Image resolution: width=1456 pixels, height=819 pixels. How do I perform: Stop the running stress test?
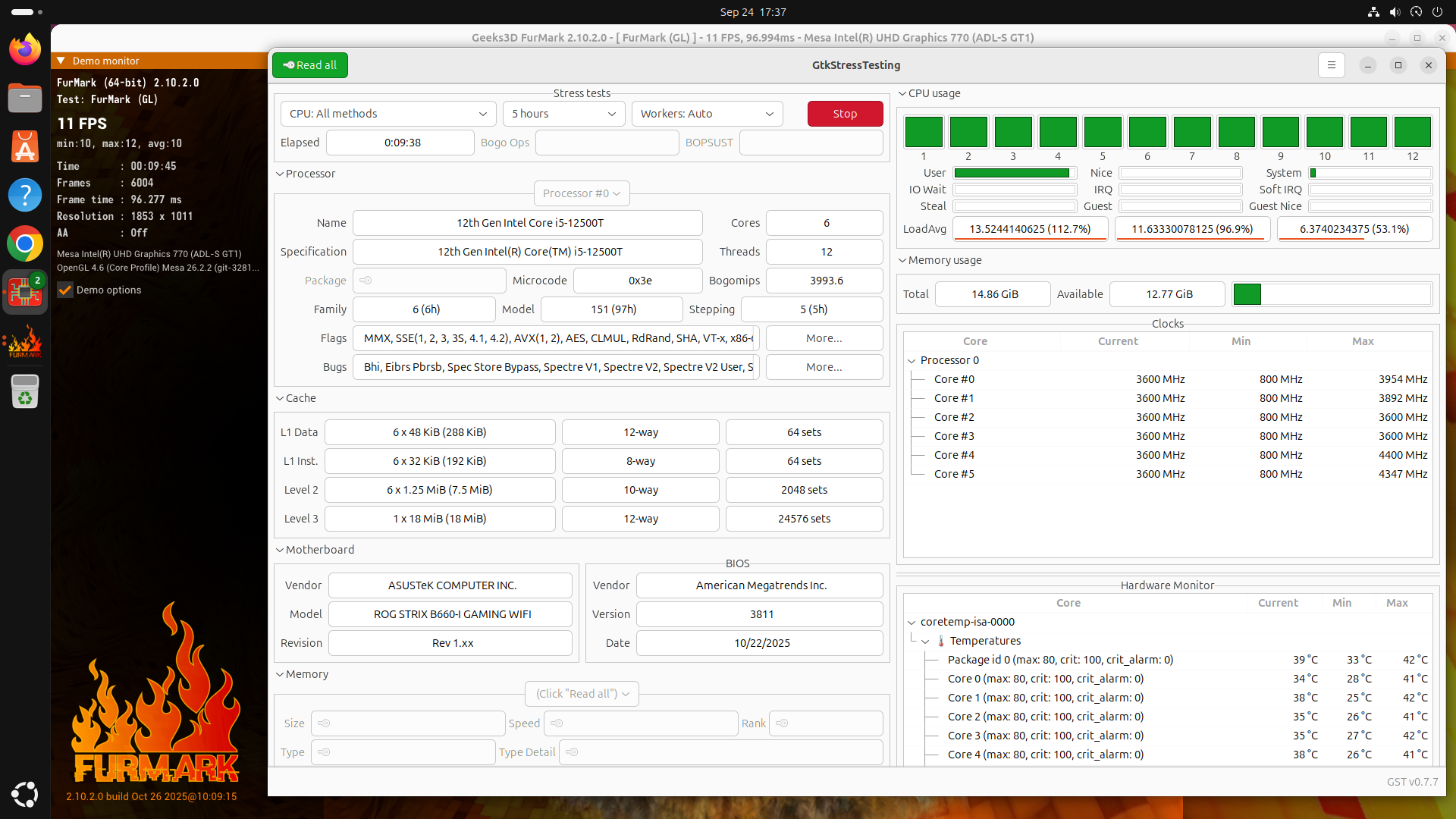click(846, 114)
